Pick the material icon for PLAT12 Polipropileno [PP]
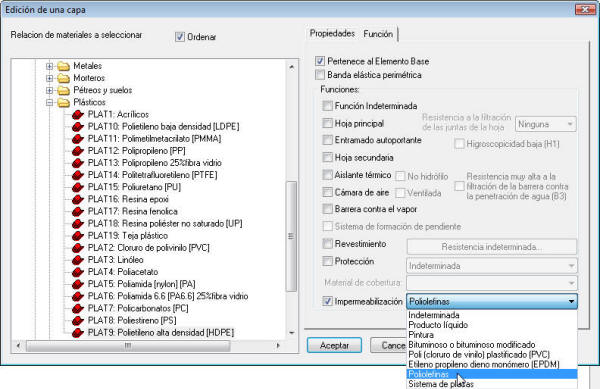This screenshot has height=389, width=600. tap(78, 151)
